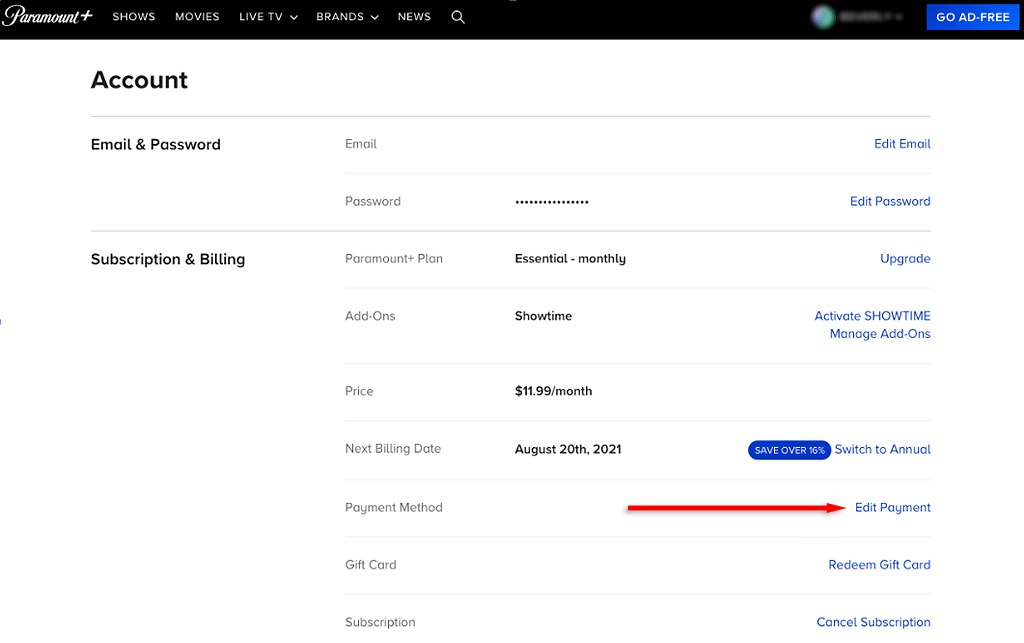Click Upgrade next to Paramount+ plan
The image size is (1024, 643).
click(x=905, y=259)
